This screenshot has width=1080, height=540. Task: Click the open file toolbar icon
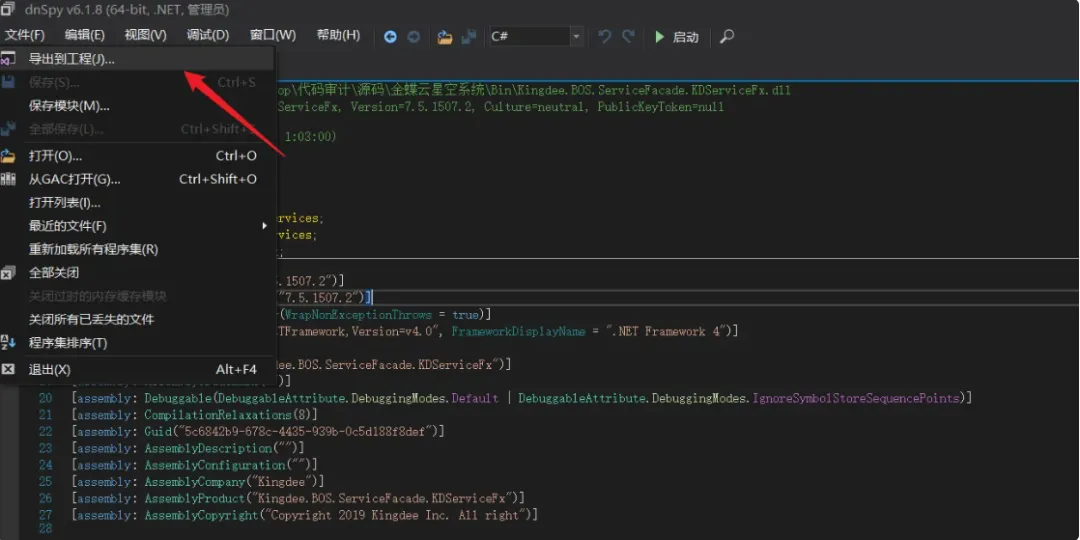tap(445, 37)
